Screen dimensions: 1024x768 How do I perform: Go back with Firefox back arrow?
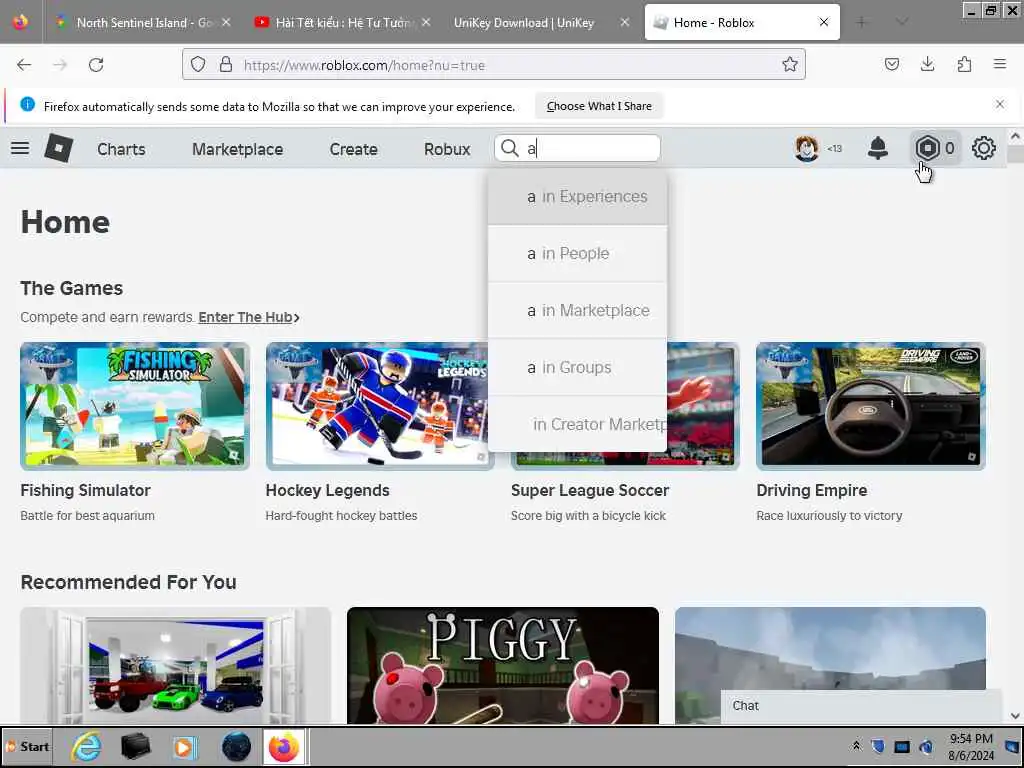pyautogui.click(x=24, y=65)
